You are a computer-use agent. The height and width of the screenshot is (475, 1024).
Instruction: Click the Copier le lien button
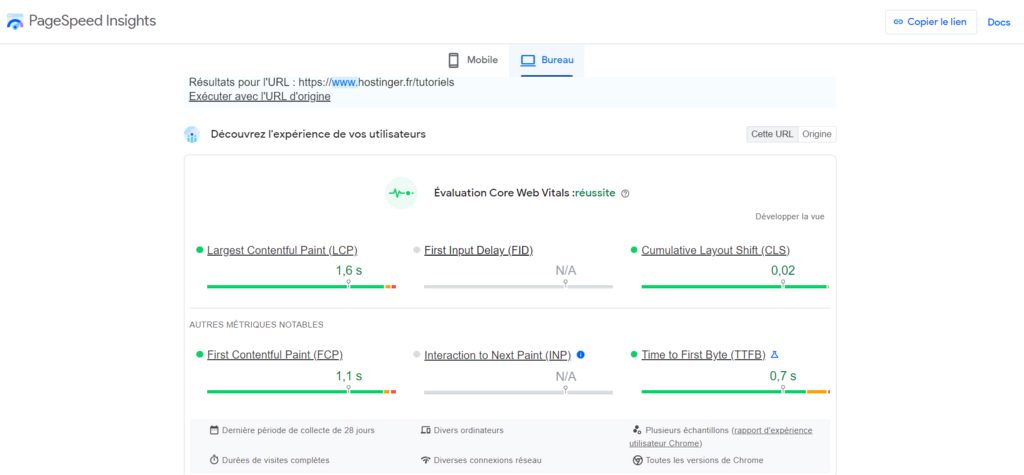click(x=931, y=22)
